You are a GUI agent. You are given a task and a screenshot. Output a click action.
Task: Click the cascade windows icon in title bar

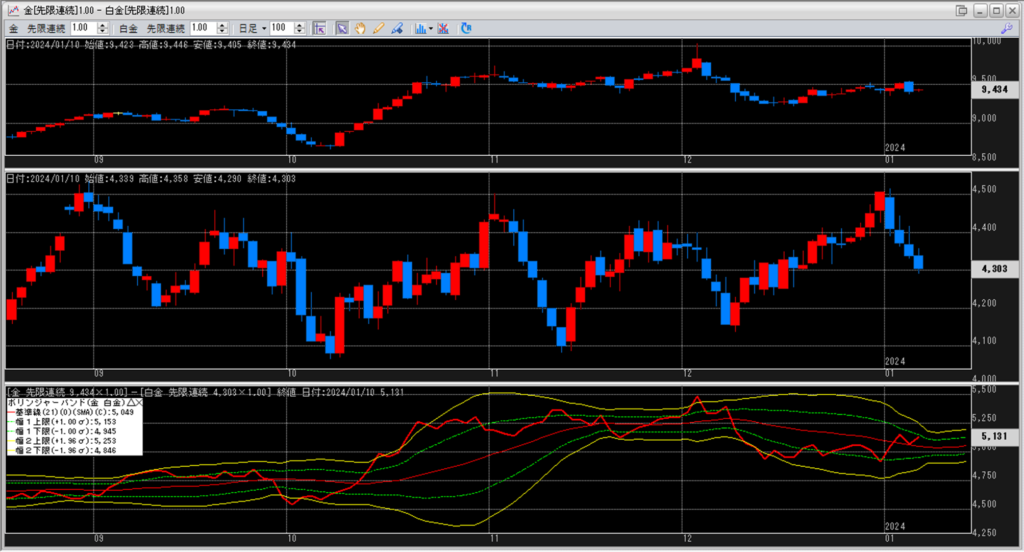[961, 10]
